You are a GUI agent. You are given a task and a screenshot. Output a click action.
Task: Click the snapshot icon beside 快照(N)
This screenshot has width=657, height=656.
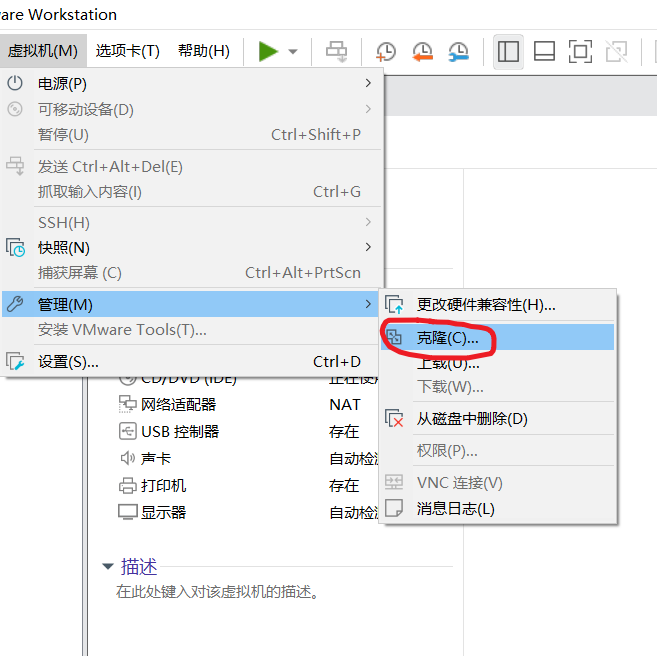(16, 247)
